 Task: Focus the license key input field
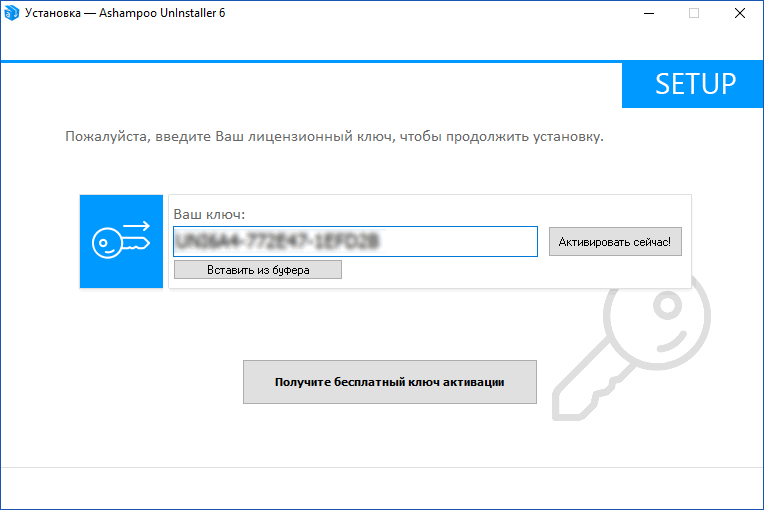point(355,241)
